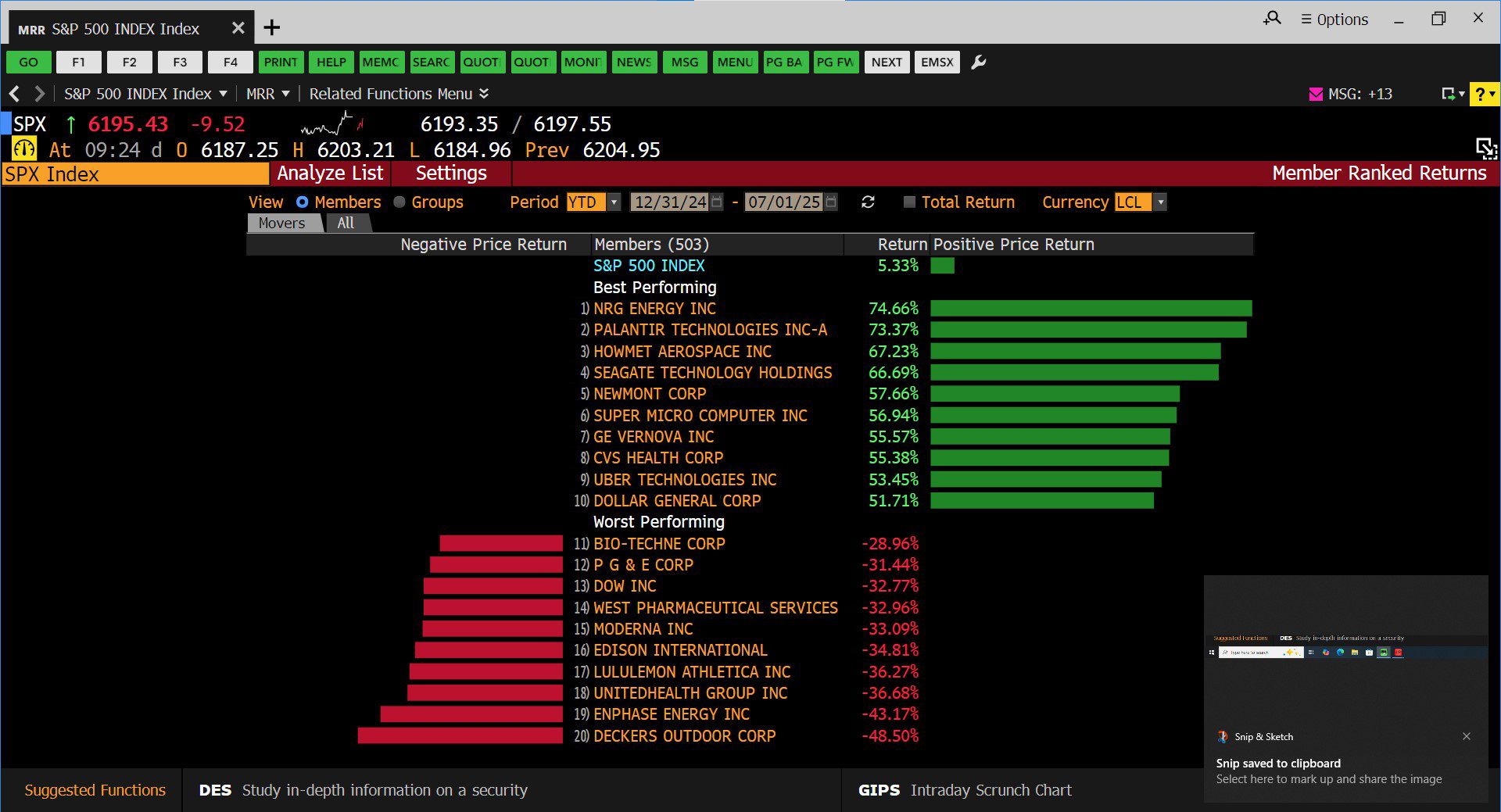
Task: Switch to the Movers tab
Action: point(282,224)
